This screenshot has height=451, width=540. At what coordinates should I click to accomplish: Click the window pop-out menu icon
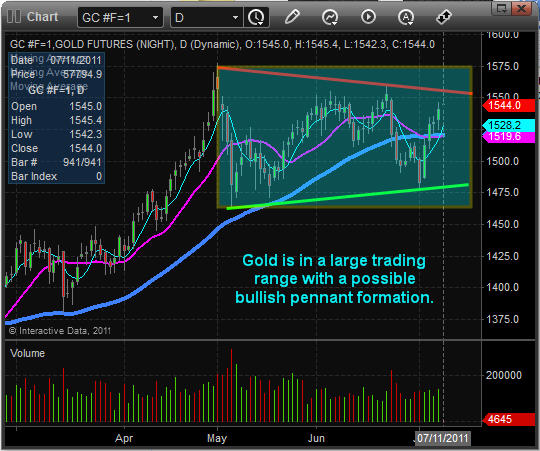pyautogui.click(x=501, y=9)
